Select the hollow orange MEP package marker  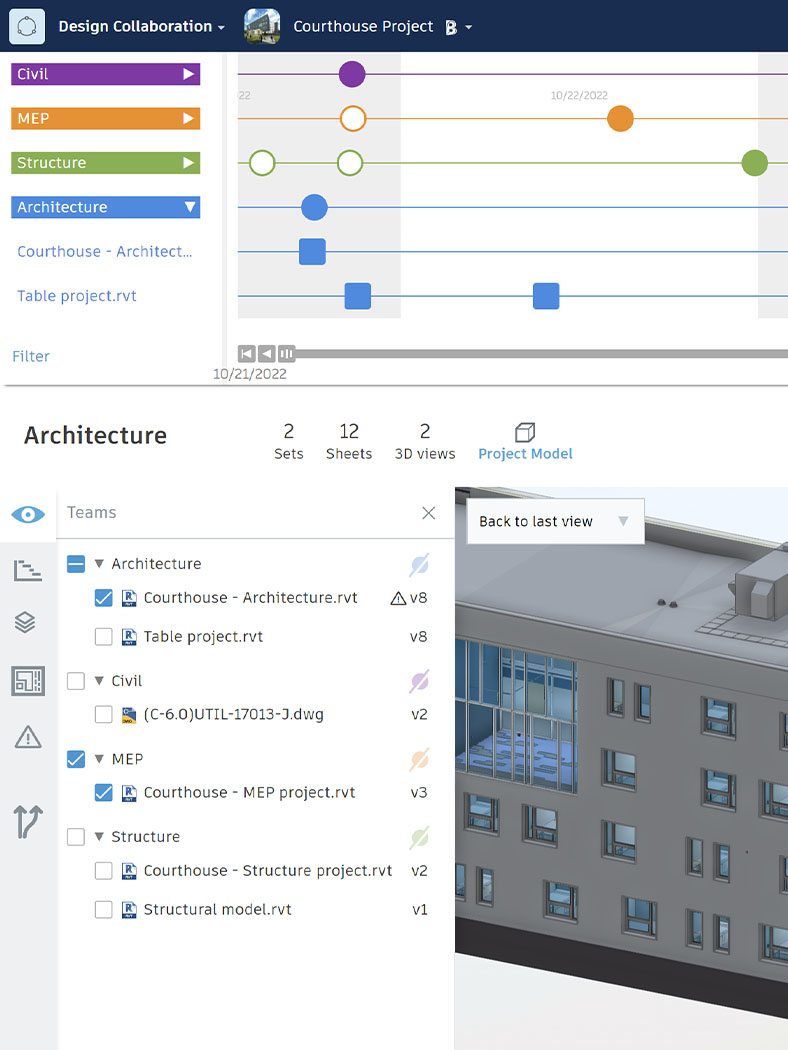click(353, 119)
